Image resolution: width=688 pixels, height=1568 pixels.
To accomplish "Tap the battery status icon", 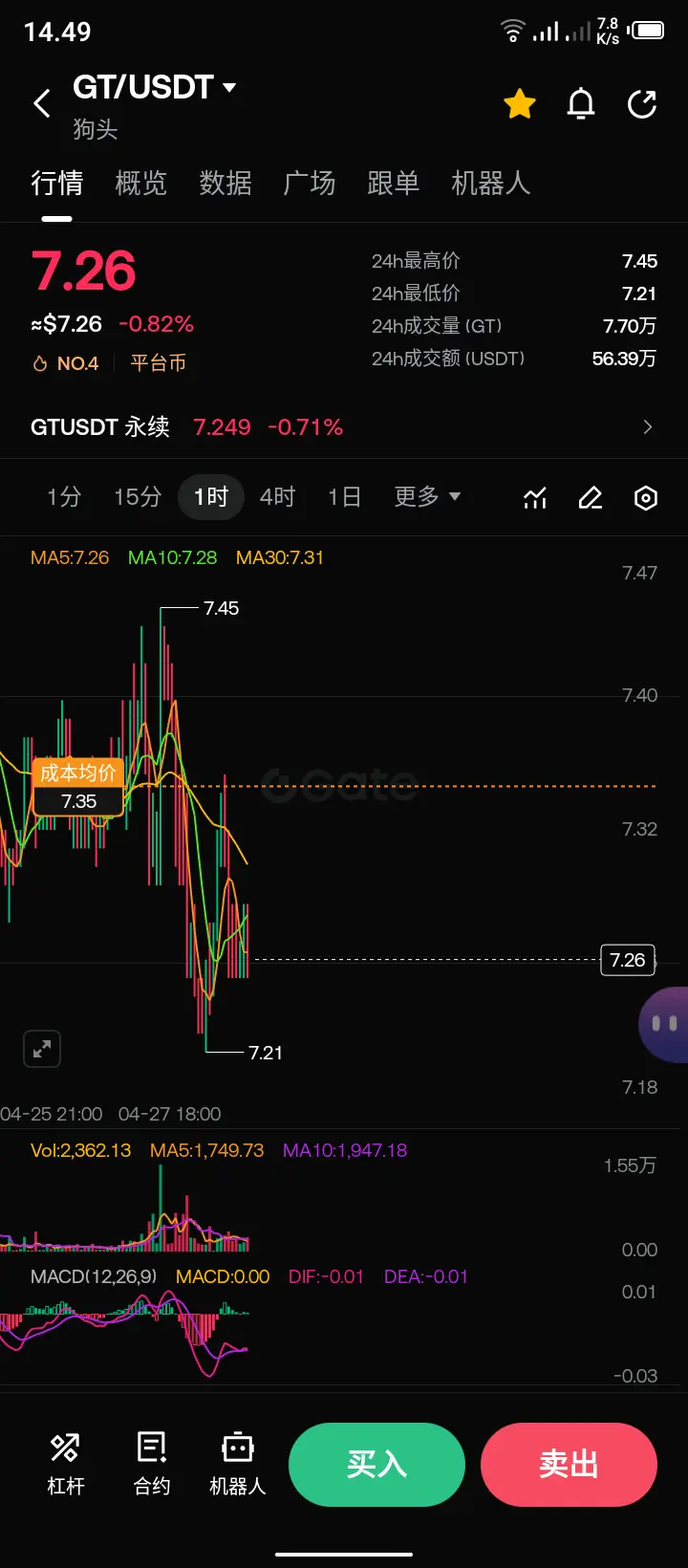I will [647, 31].
